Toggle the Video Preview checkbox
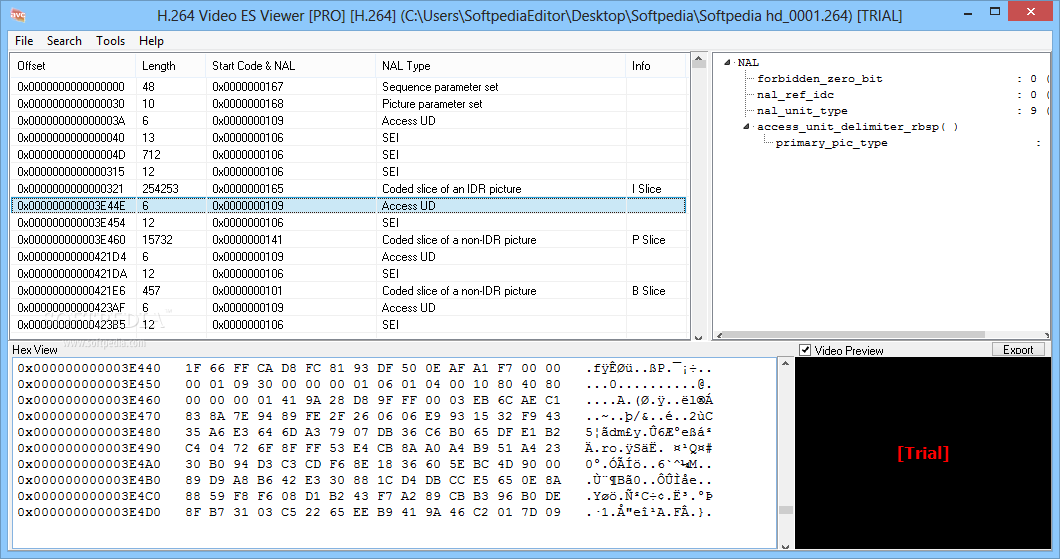The width and height of the screenshot is (1060, 559). 805,350
